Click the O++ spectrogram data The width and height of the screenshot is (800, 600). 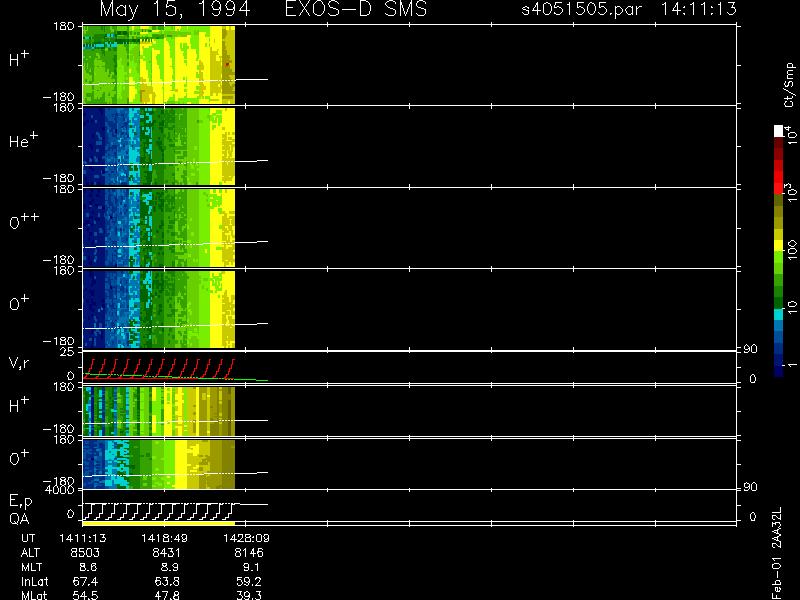[x=159, y=228]
